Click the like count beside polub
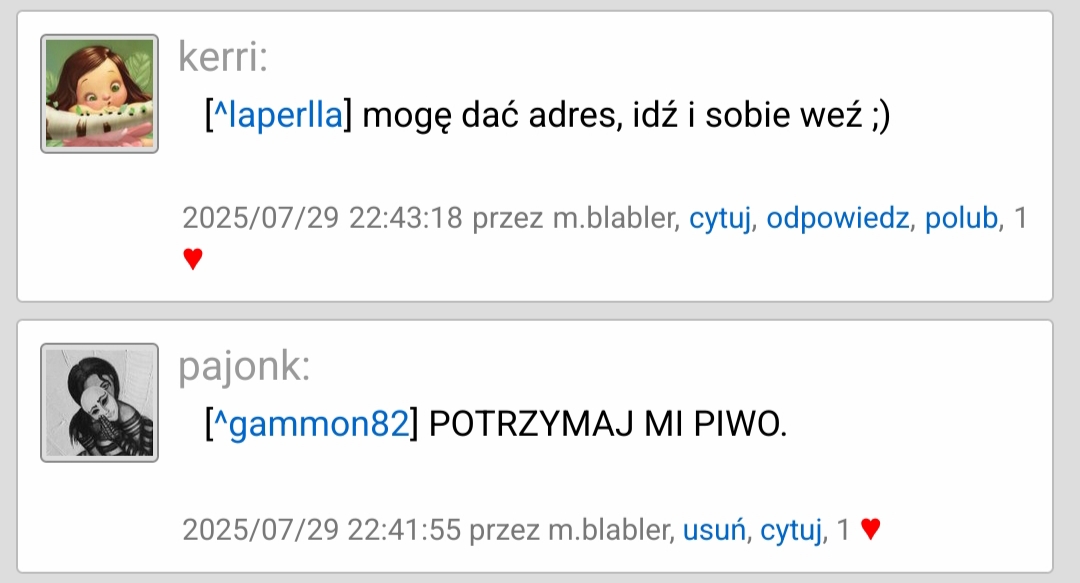1080x583 pixels. click(1021, 218)
